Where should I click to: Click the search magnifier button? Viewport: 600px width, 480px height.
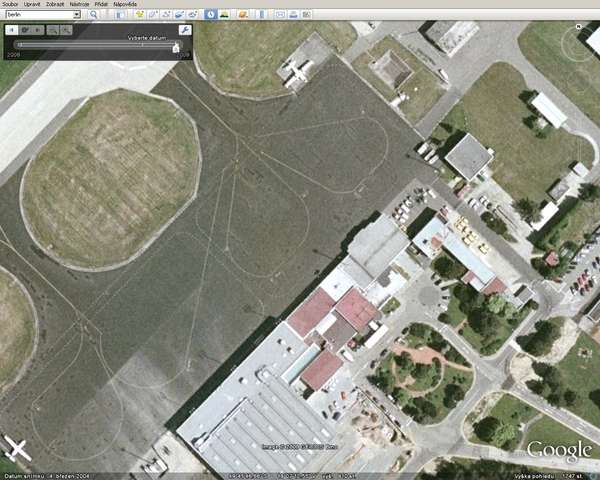click(94, 15)
